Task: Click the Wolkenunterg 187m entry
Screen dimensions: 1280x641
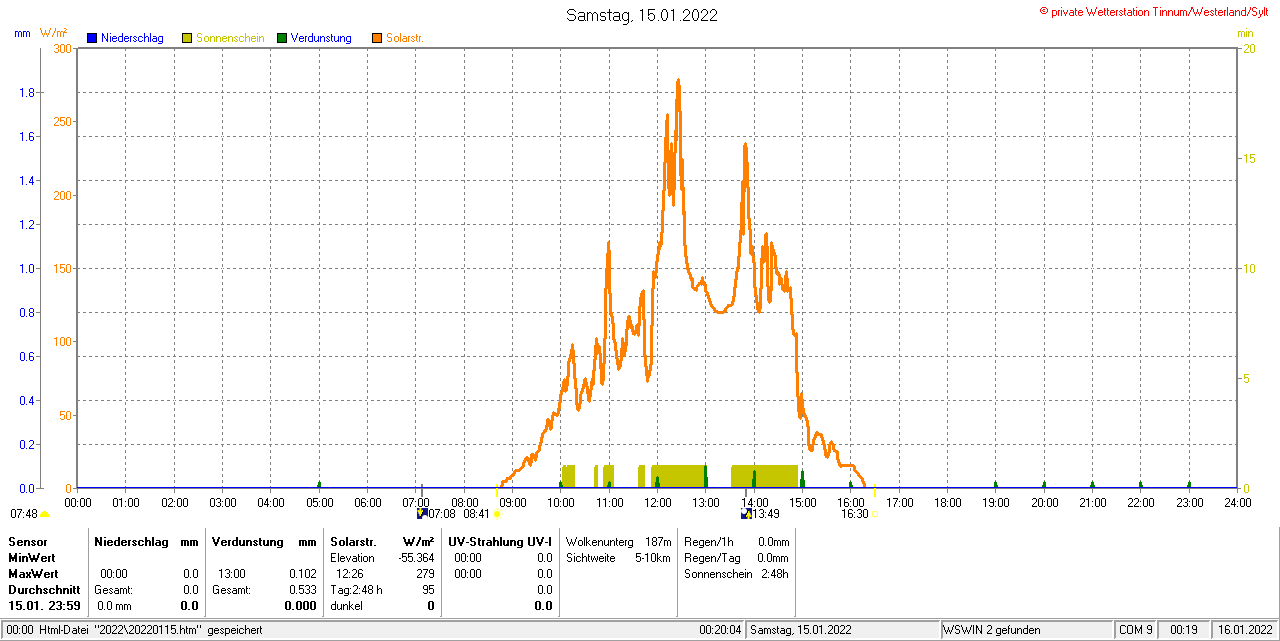Action: (618, 541)
